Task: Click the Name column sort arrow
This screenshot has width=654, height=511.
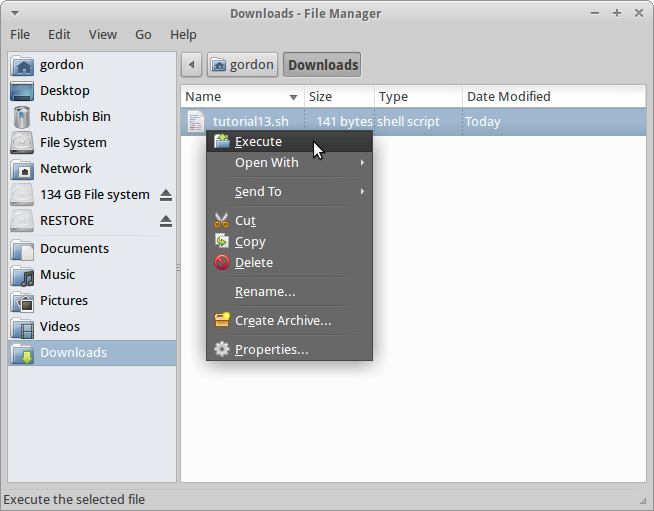Action: 293,97
